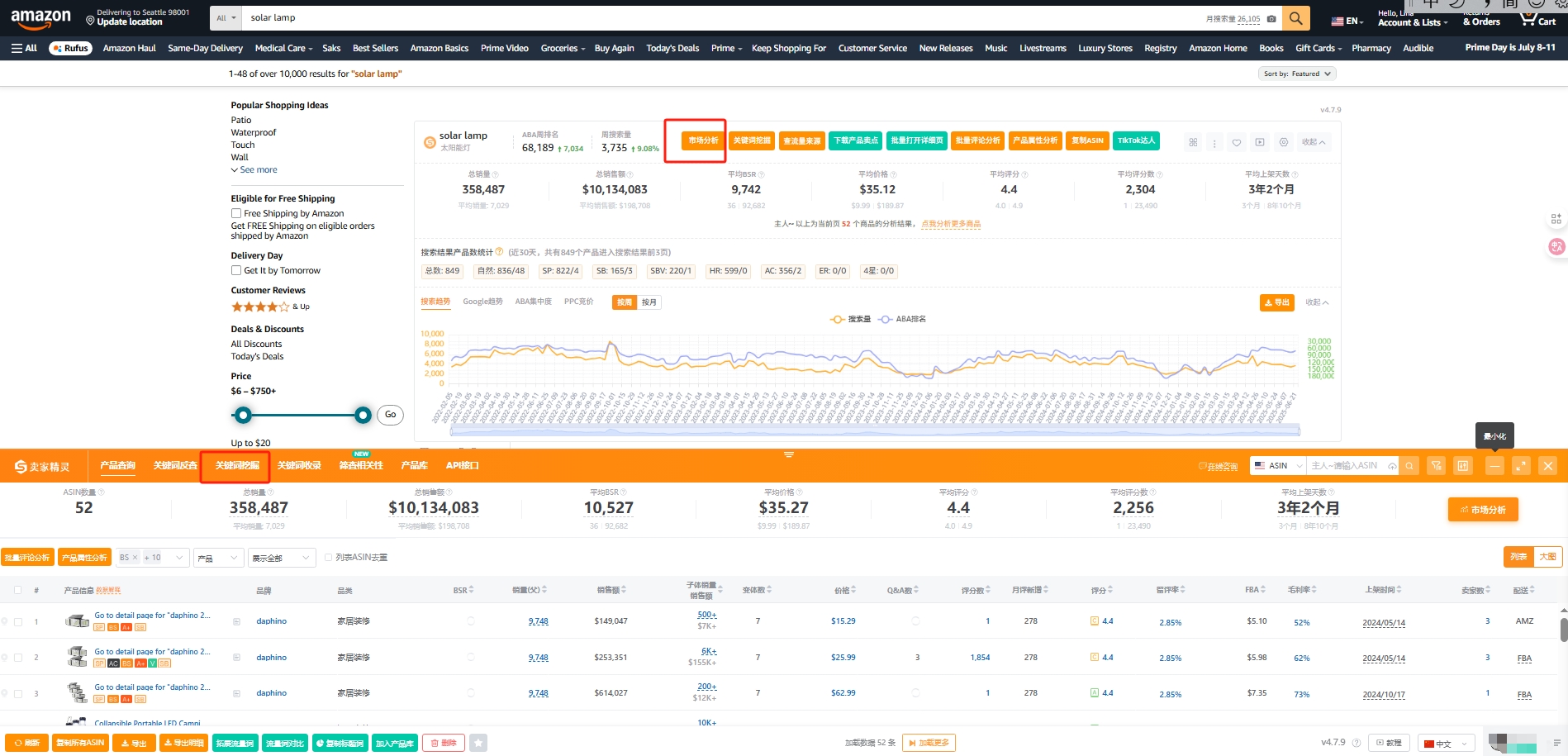The width and height of the screenshot is (1568, 756).
Task: Click the filter-clear icon in orange toolbar
Action: [1437, 466]
